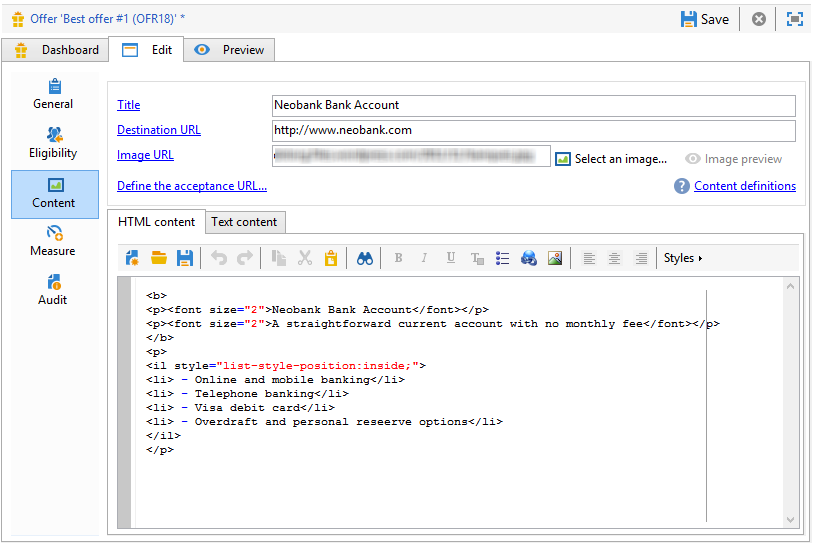Open the Eligibility section

(53, 143)
